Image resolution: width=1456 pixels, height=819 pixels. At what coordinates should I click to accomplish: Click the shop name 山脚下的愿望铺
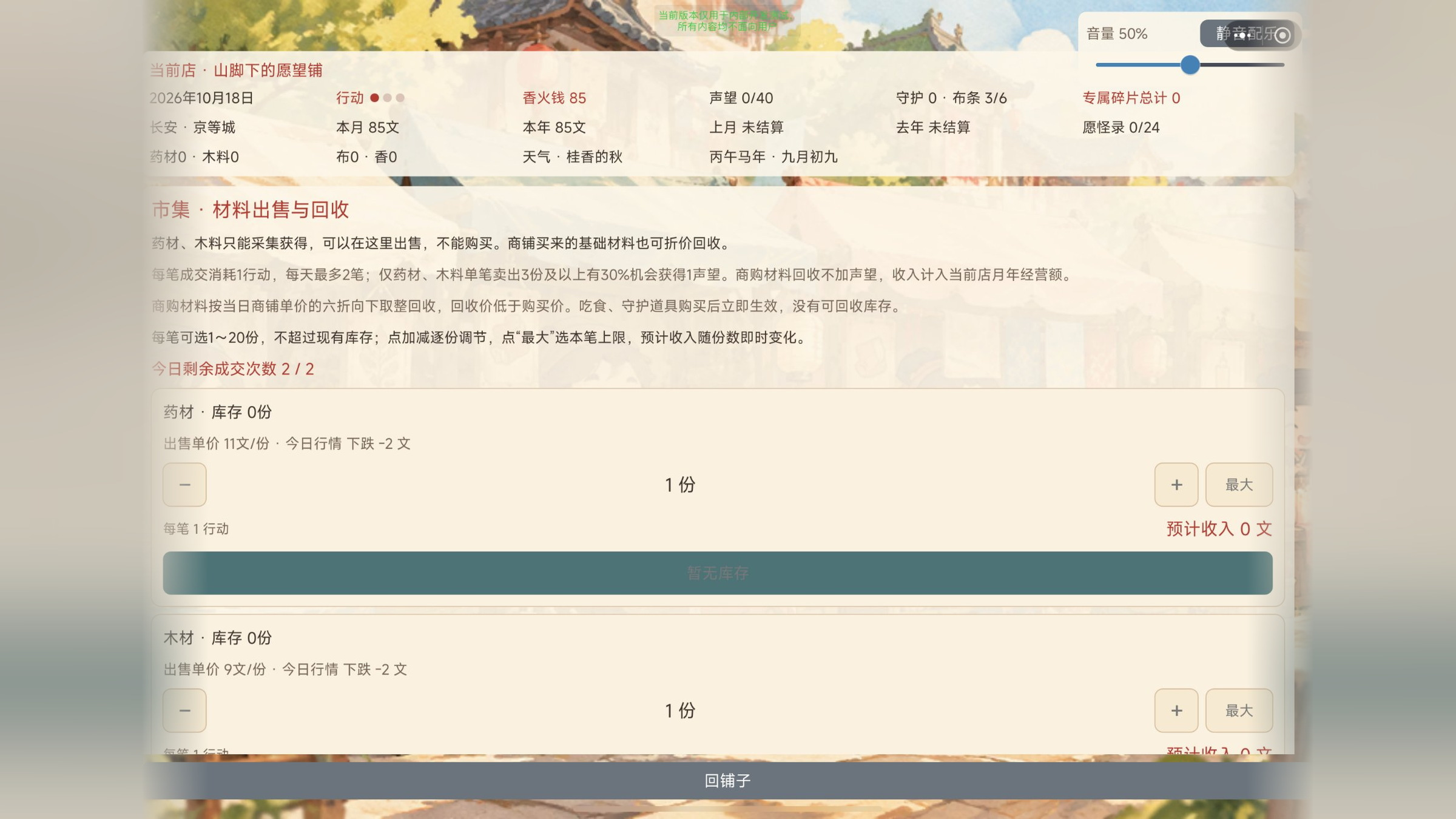pyautogui.click(x=268, y=70)
